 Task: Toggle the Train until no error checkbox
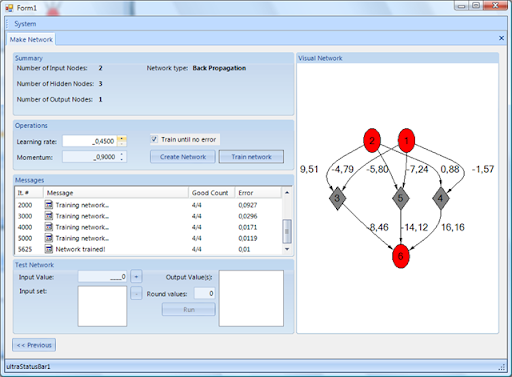154,139
